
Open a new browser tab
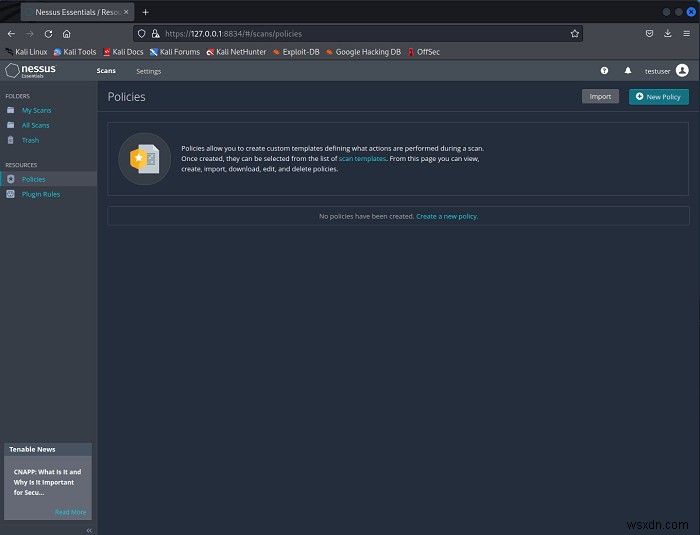click(x=145, y=12)
